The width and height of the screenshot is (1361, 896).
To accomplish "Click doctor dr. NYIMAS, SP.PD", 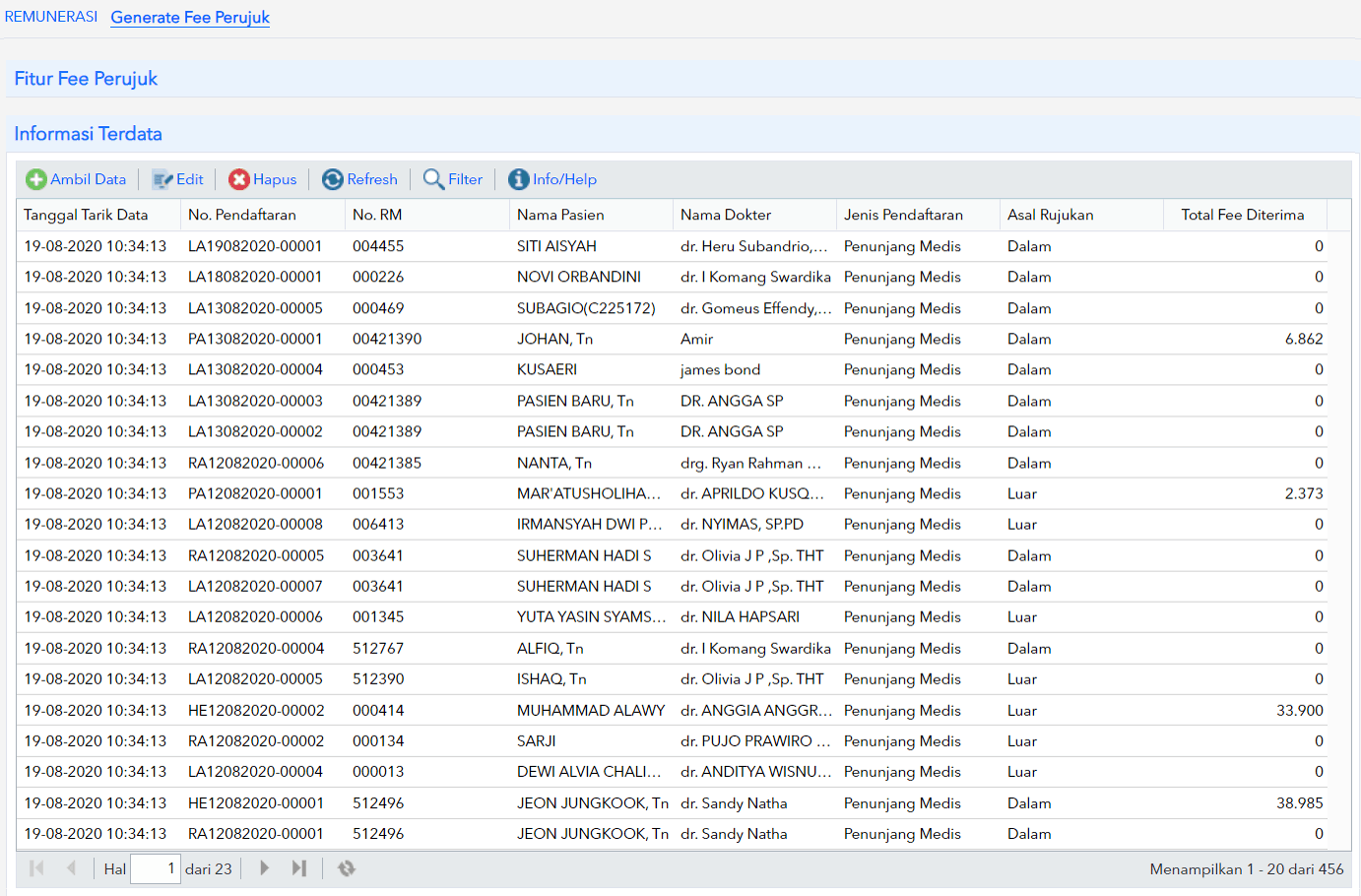I will click(742, 524).
